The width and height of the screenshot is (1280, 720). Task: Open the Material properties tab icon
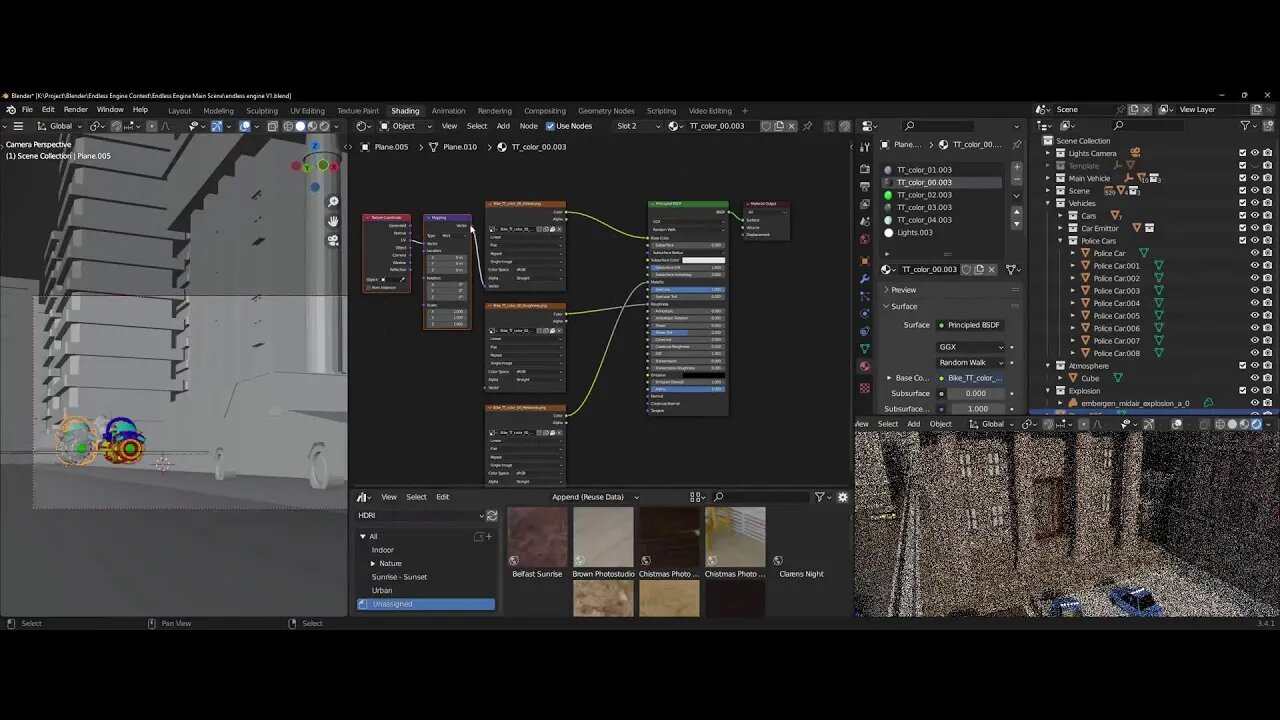click(865, 366)
